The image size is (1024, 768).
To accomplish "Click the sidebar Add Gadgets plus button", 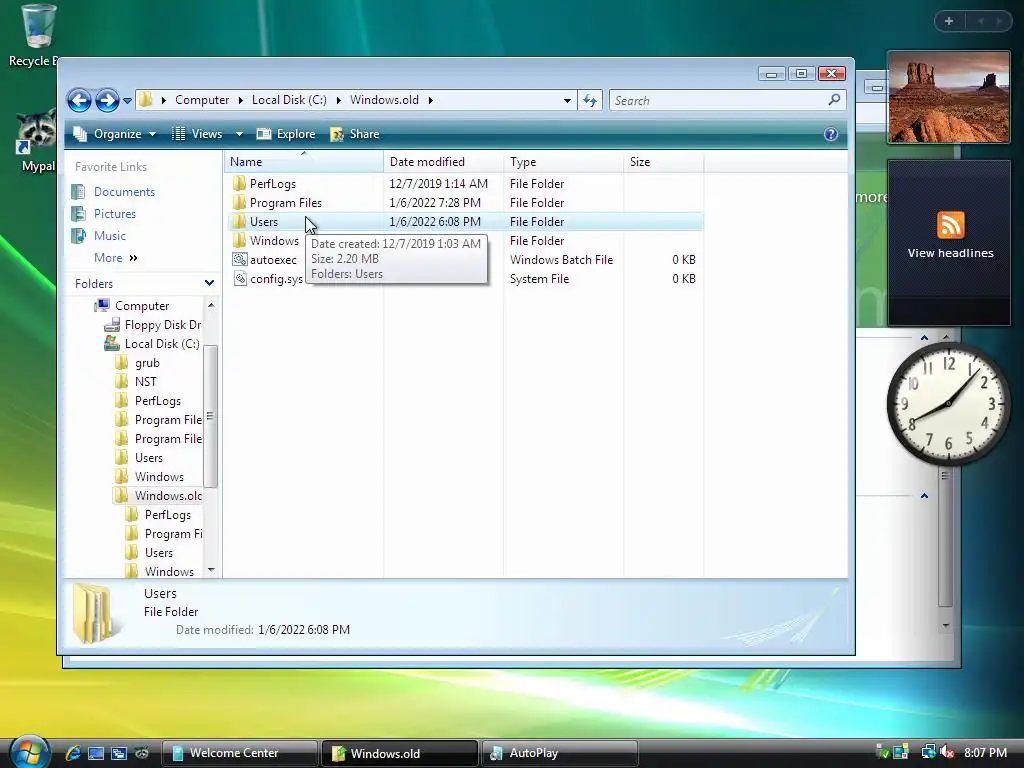I will (949, 21).
